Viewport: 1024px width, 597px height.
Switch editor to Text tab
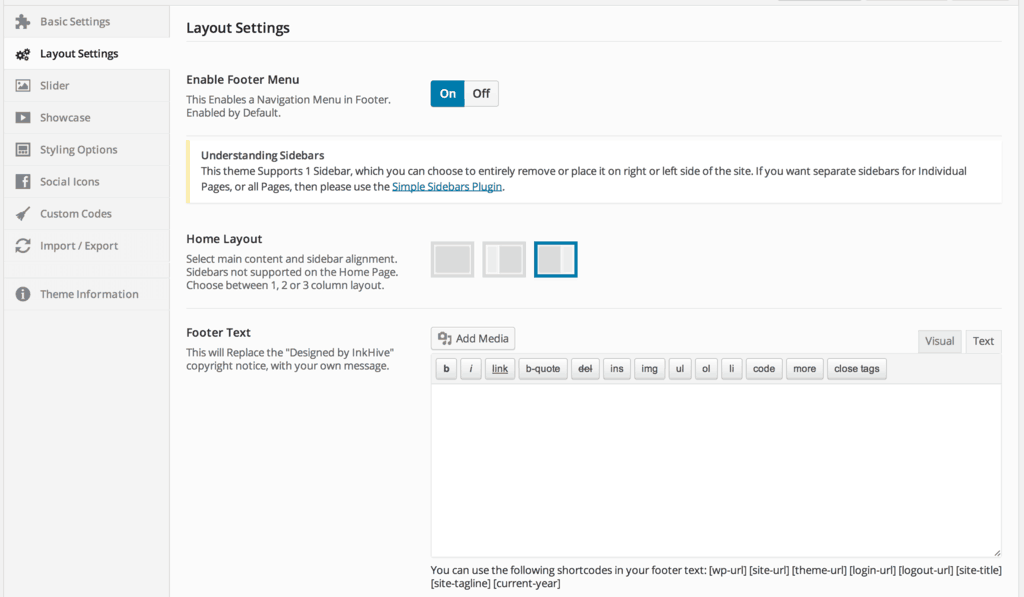point(983,341)
